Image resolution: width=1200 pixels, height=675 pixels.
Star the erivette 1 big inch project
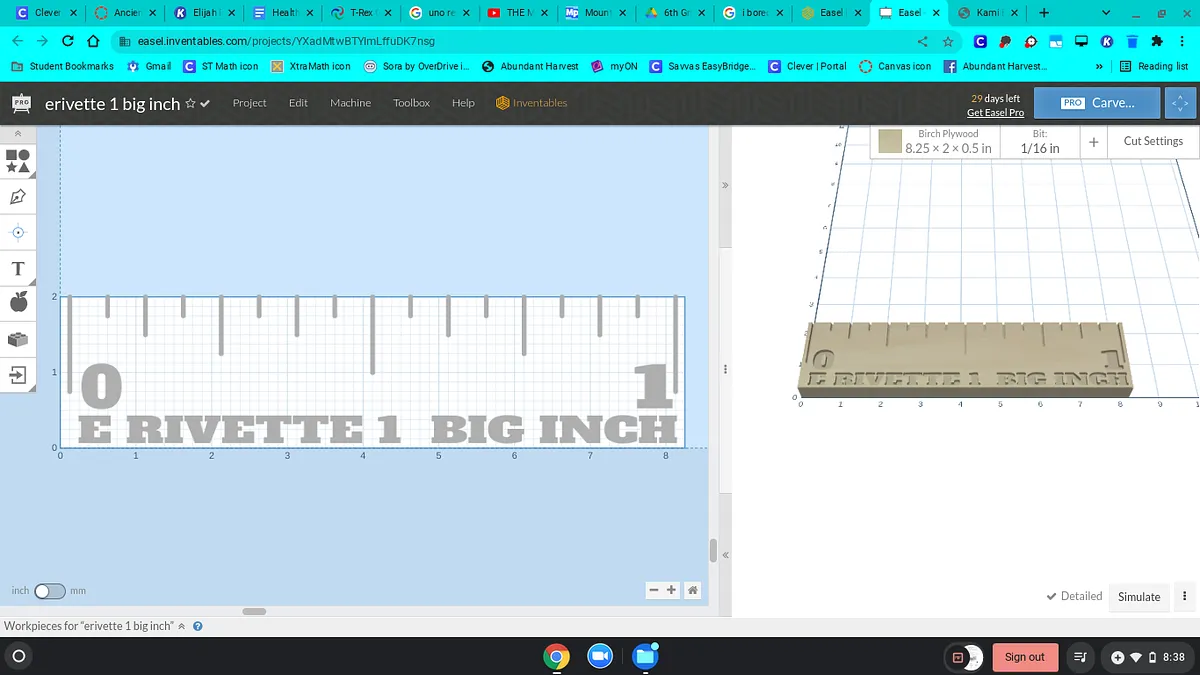[190, 104]
